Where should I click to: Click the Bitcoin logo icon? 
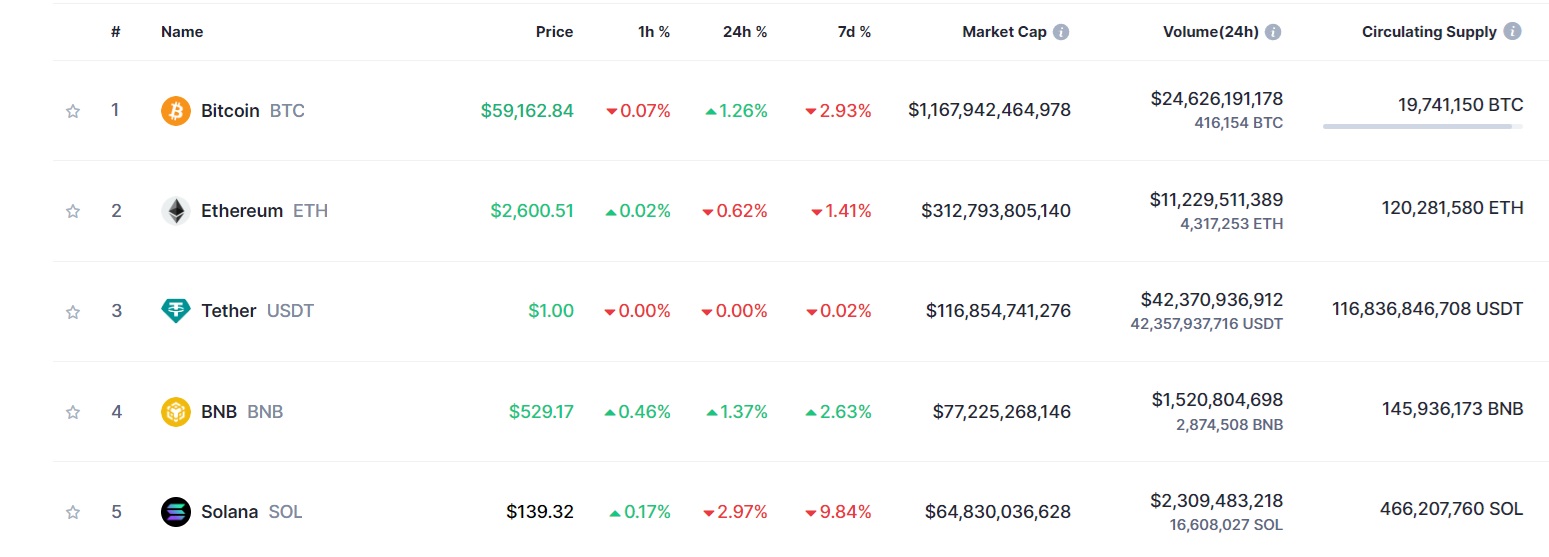click(176, 111)
